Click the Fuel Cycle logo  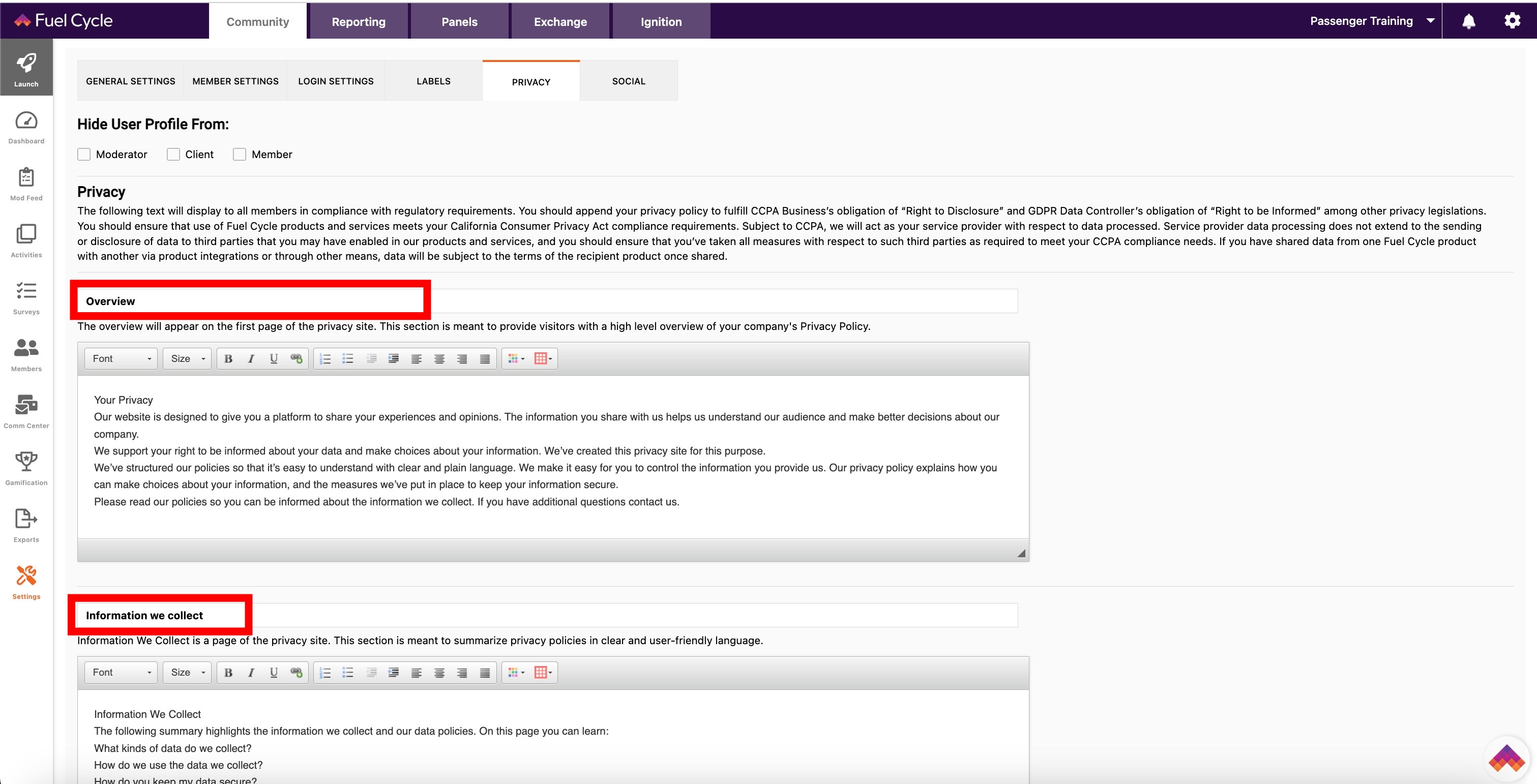click(x=63, y=20)
